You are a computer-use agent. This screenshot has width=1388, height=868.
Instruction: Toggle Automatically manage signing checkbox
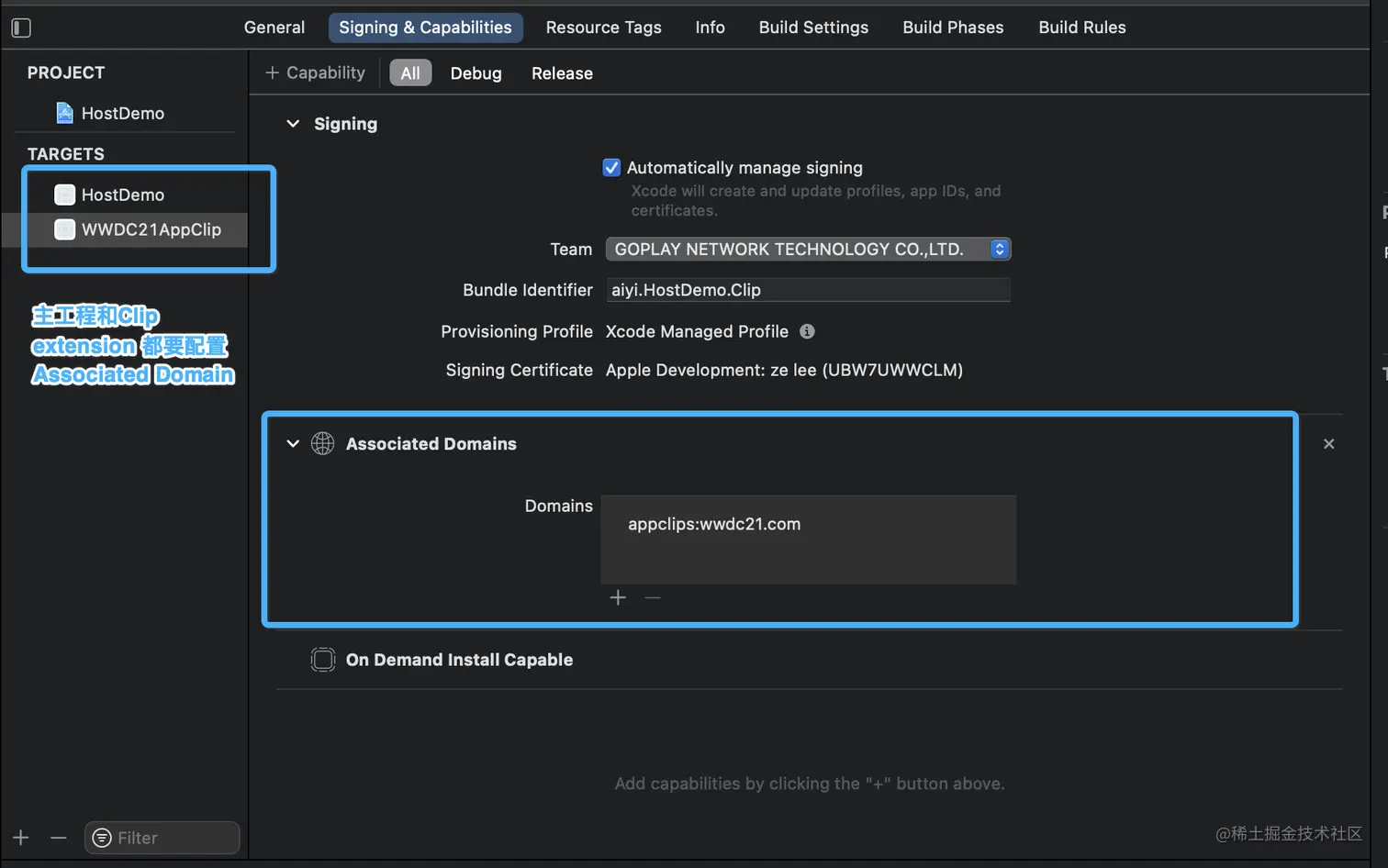(x=611, y=167)
